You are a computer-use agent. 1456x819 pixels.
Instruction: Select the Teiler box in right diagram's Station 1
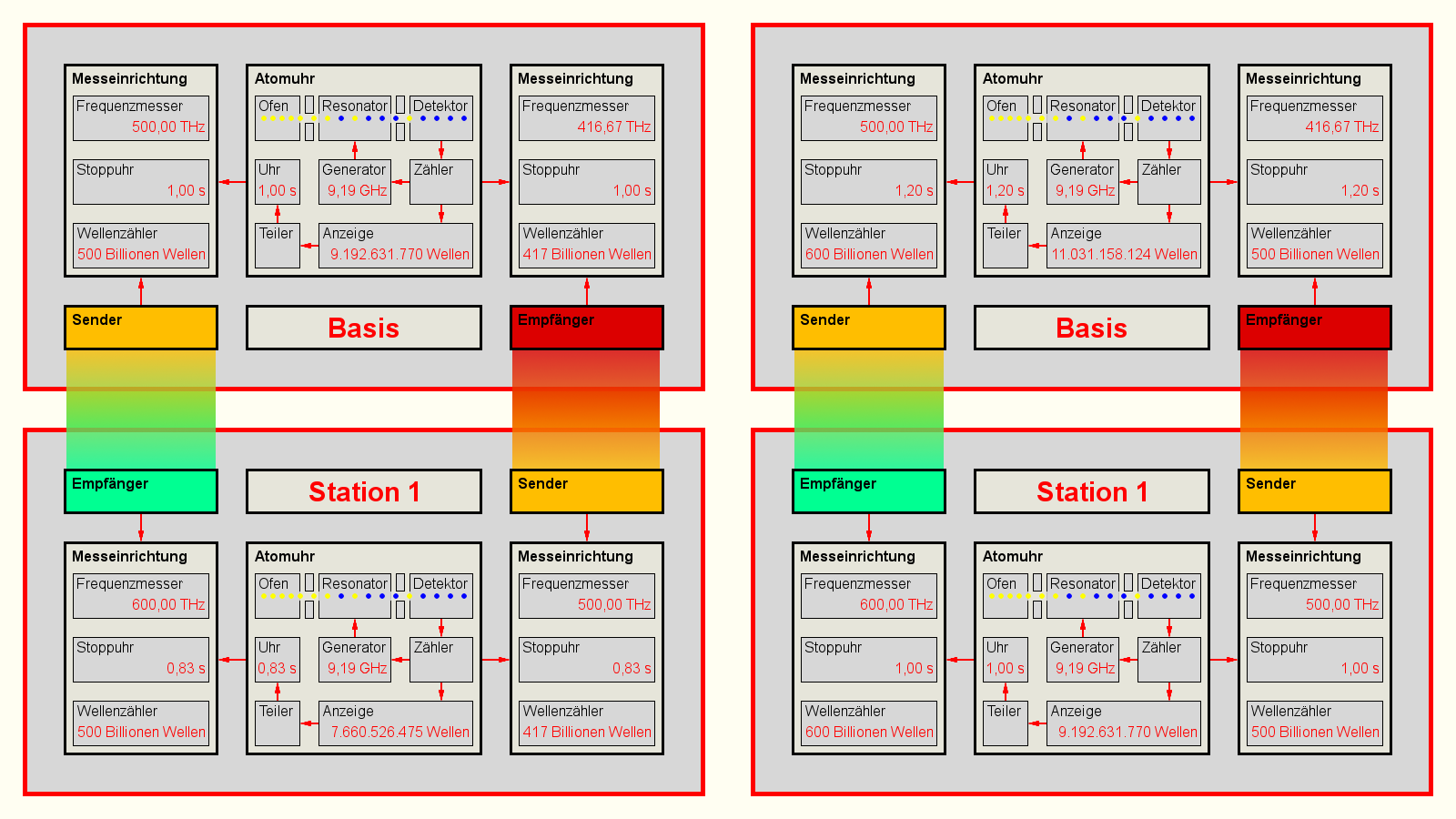1006,723
